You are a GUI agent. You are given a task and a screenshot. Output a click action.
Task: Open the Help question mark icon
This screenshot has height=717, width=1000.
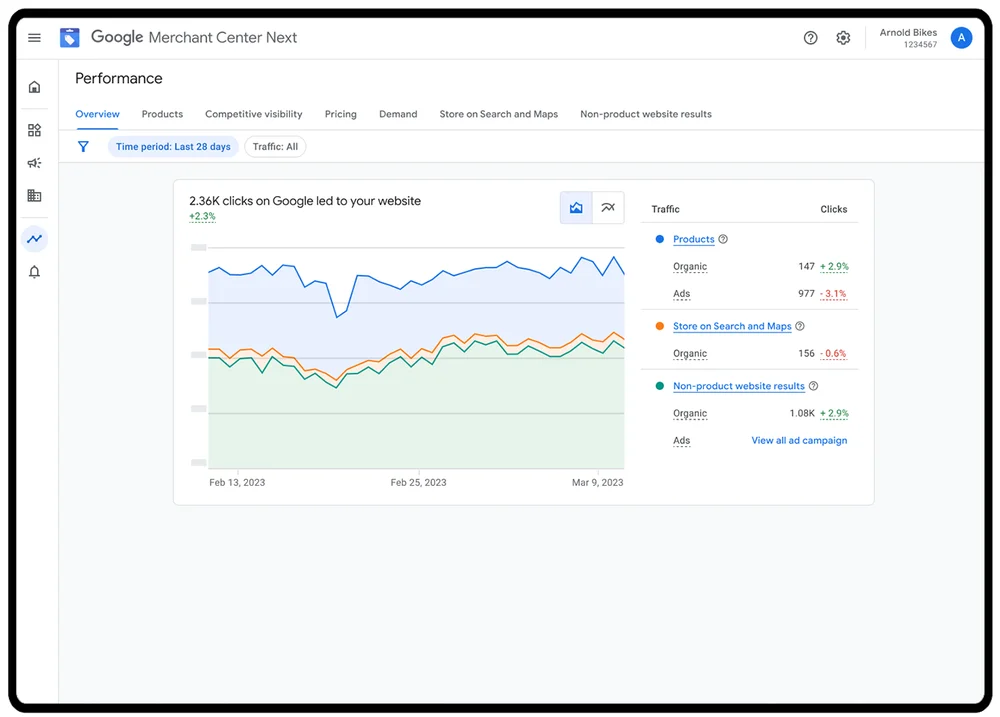pyautogui.click(x=810, y=37)
